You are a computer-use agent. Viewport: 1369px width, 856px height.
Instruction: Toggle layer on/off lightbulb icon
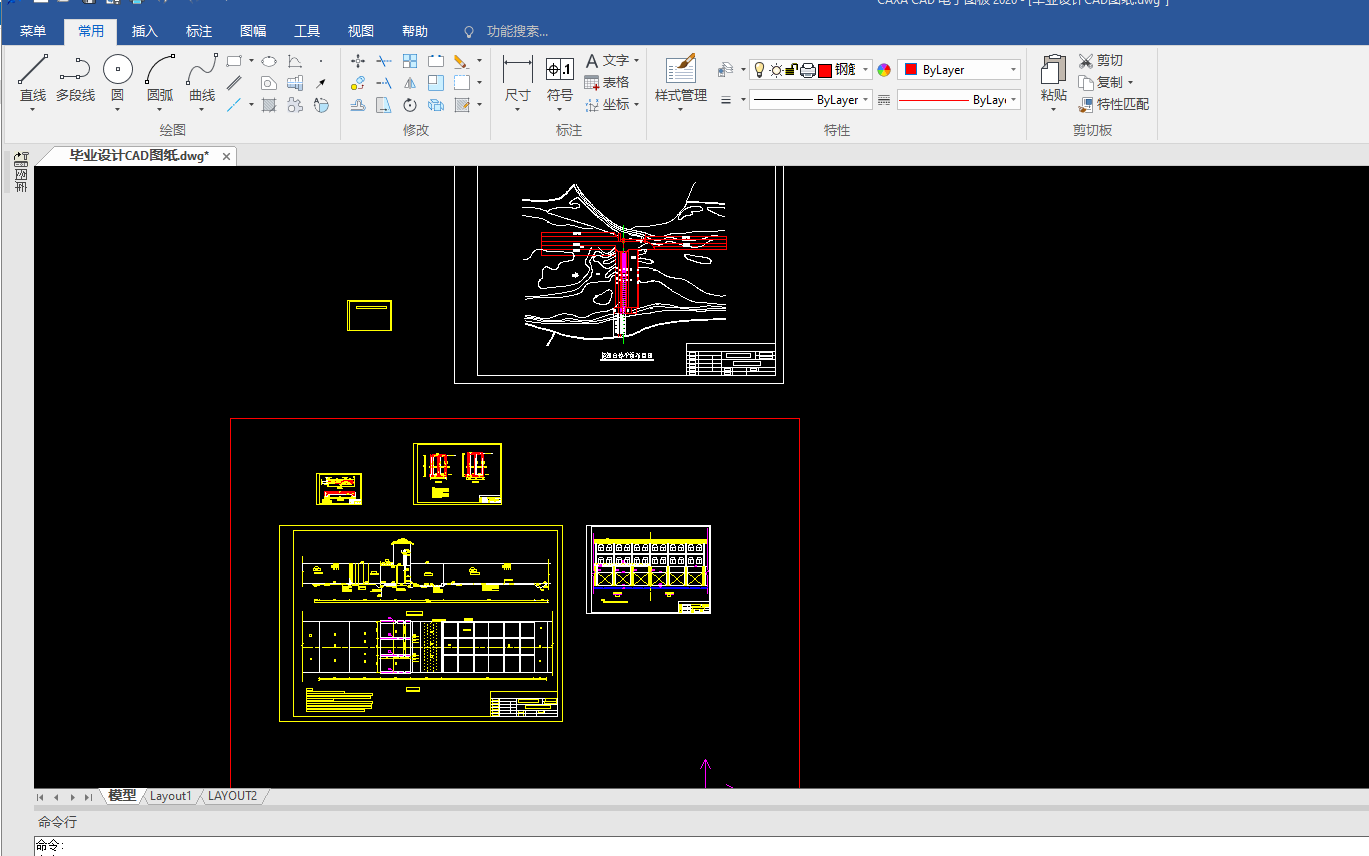759,70
